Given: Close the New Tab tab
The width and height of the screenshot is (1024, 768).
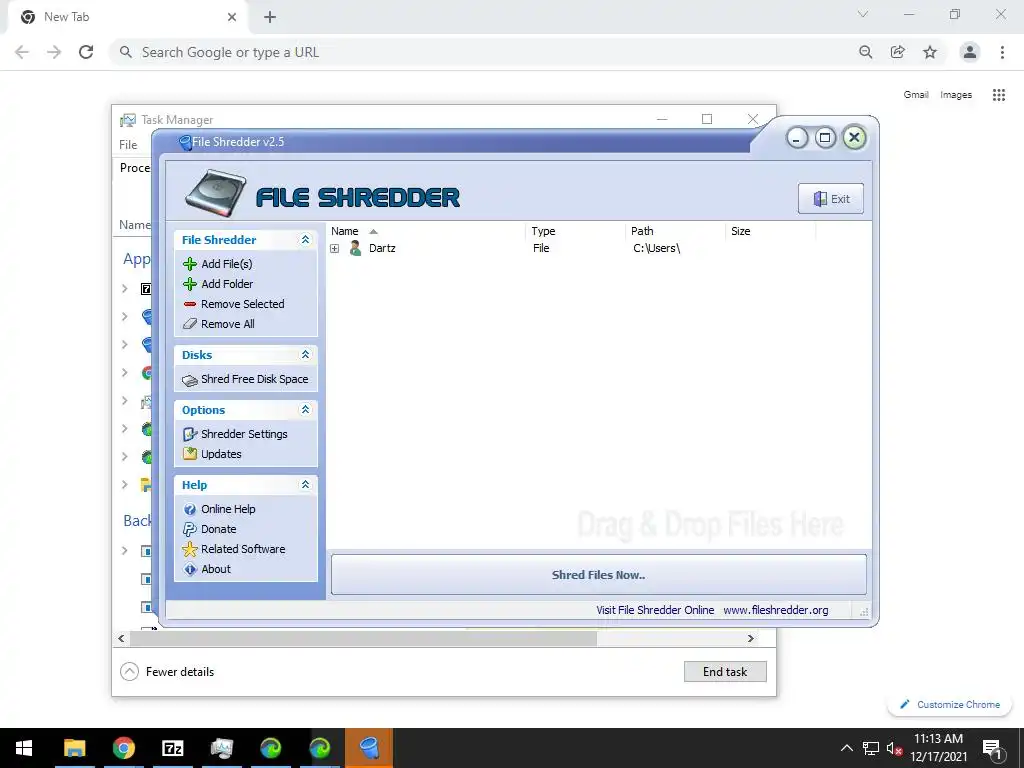Looking at the screenshot, I should [x=232, y=17].
